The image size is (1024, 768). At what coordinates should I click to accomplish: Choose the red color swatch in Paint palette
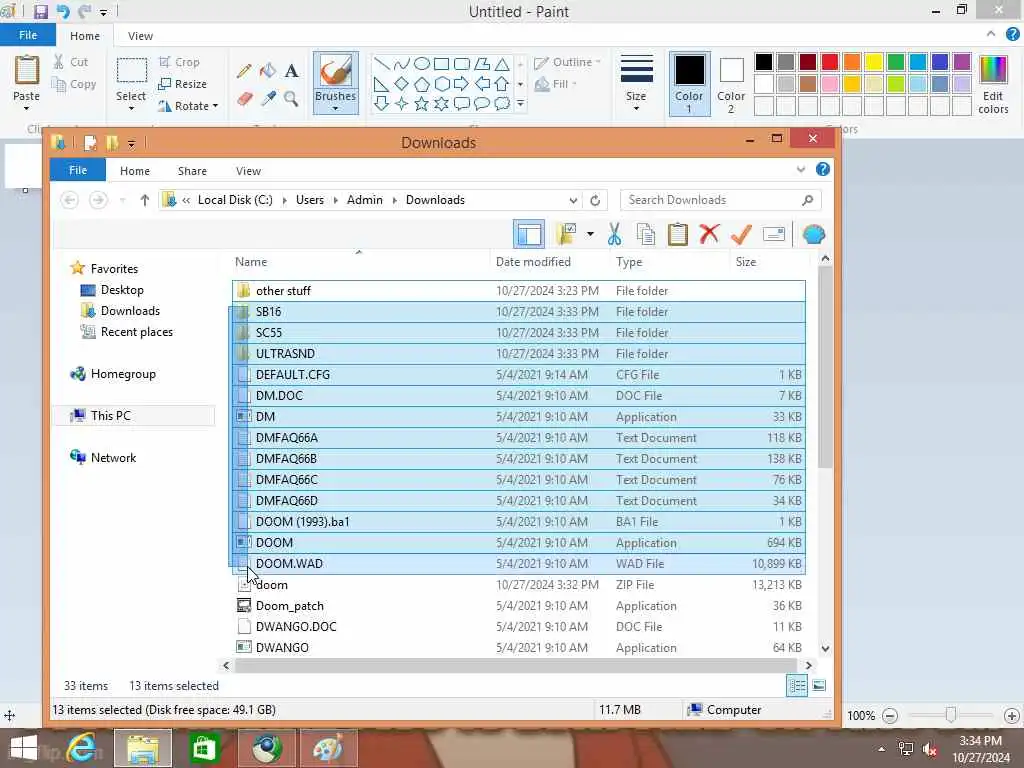pos(830,62)
